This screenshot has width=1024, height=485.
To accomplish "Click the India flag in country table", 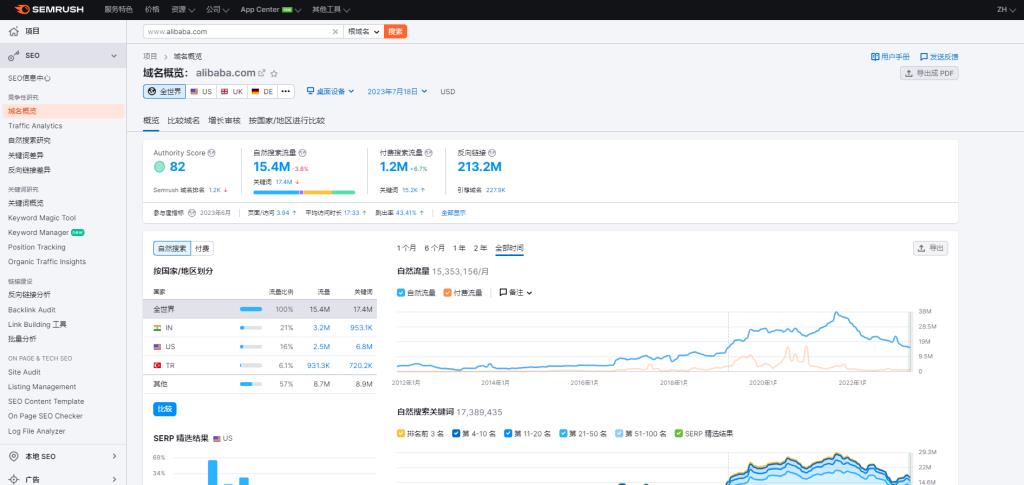I will point(157,328).
